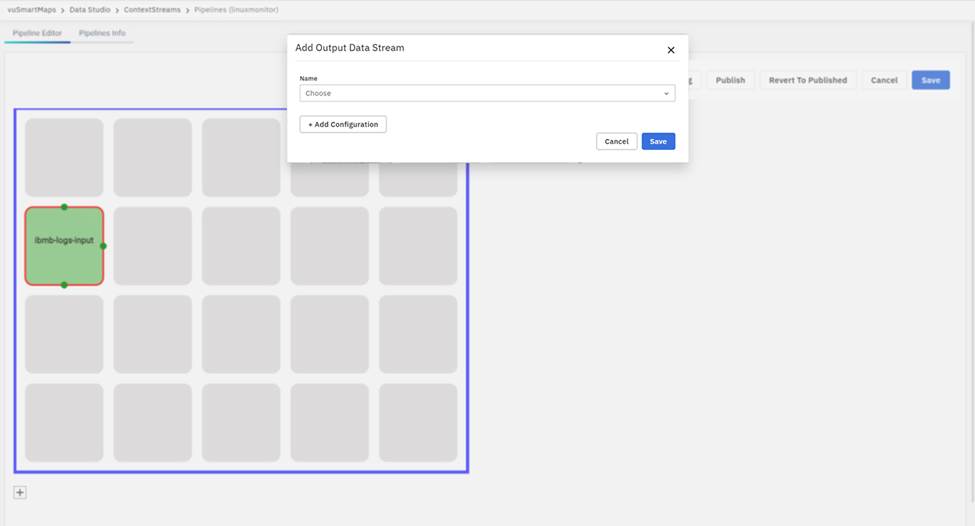This screenshot has height=526, width=975.
Task: Click the + Add Configuration button
Action: [x=343, y=125]
